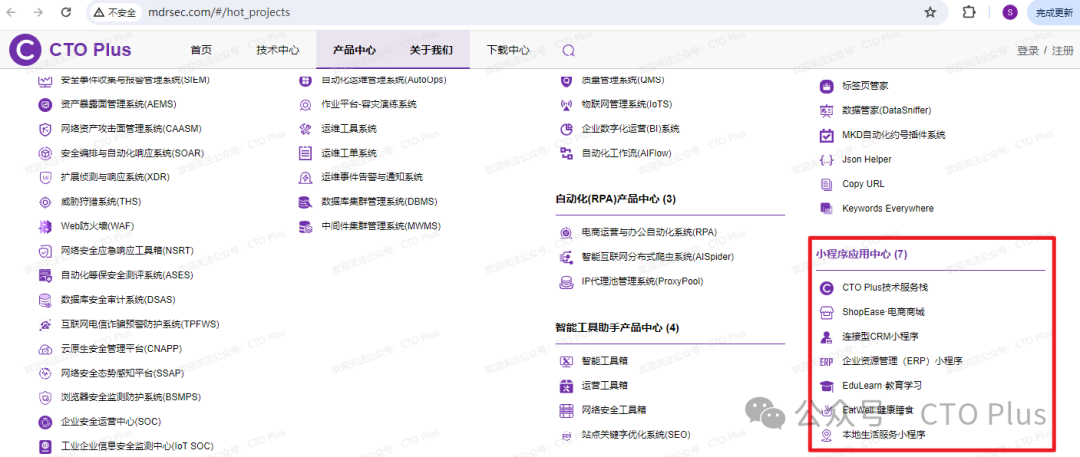Screen dimensions: 1080x457
Task: Click the icon beside Keywords Everywhere
Action: pos(827,208)
